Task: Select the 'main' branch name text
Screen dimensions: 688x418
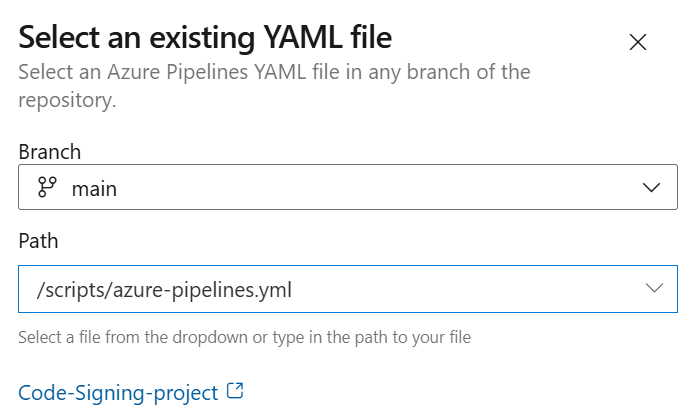Action: pyautogui.click(x=94, y=188)
